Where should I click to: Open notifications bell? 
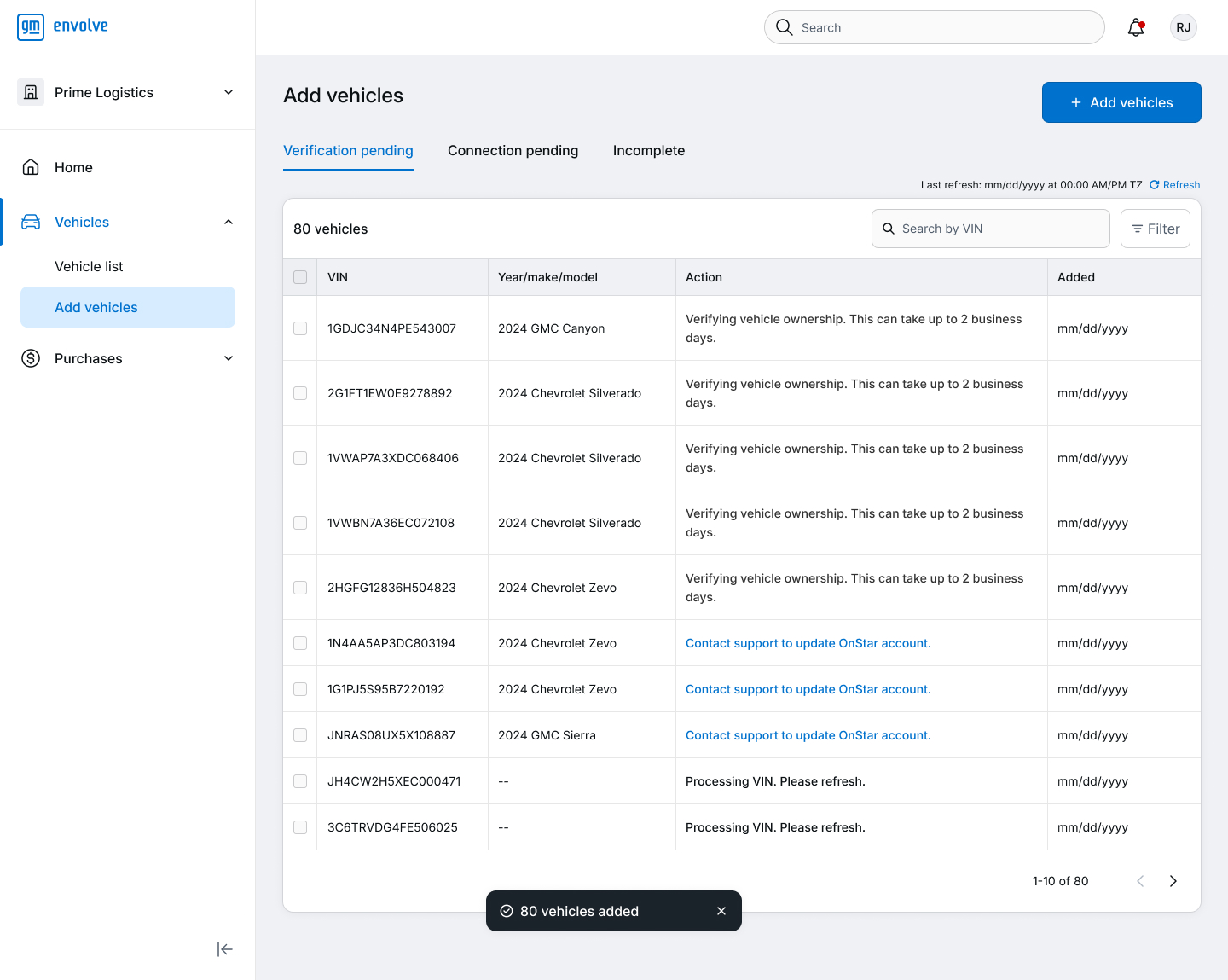click(1136, 27)
